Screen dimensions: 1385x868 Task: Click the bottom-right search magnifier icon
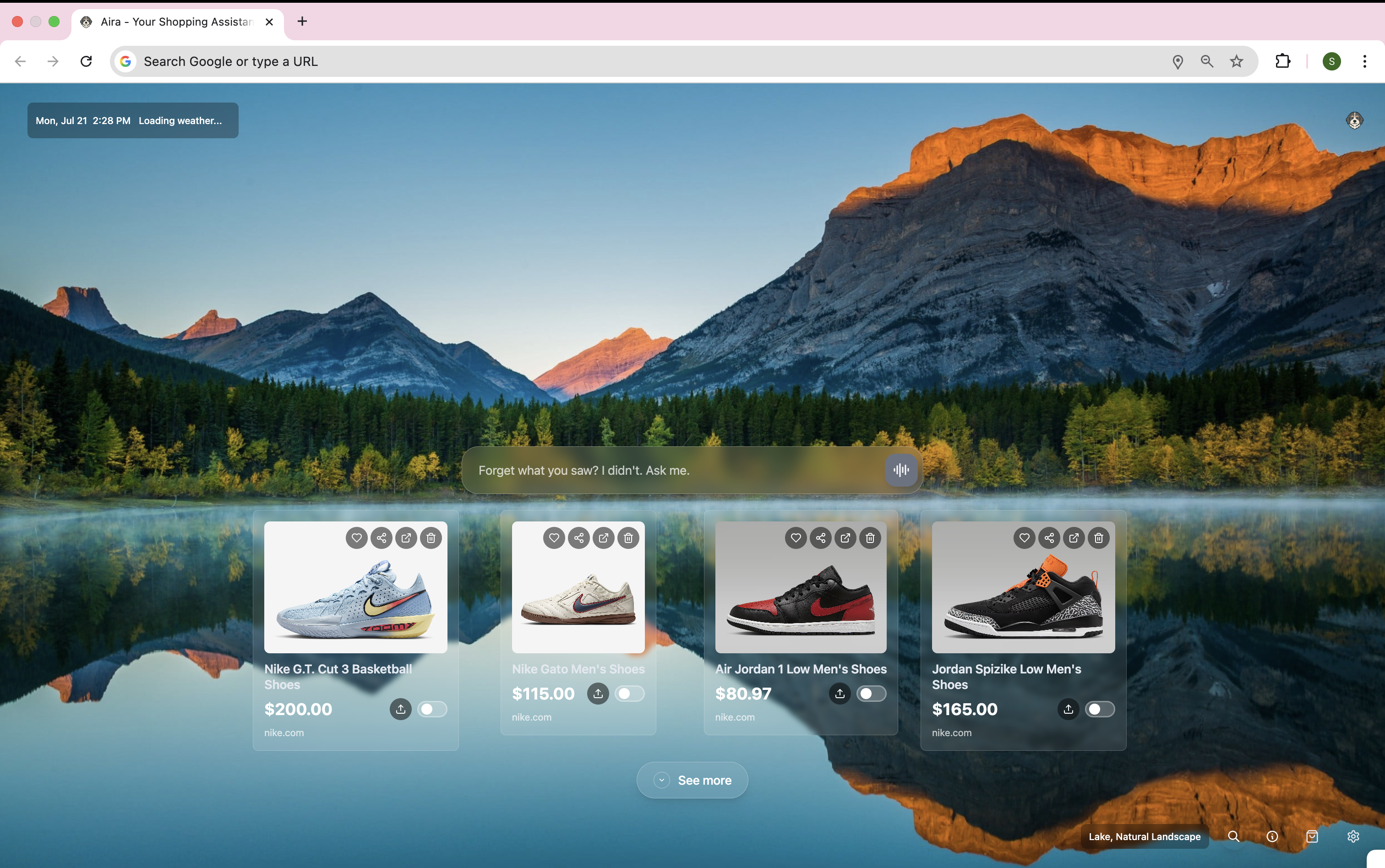click(1233, 836)
